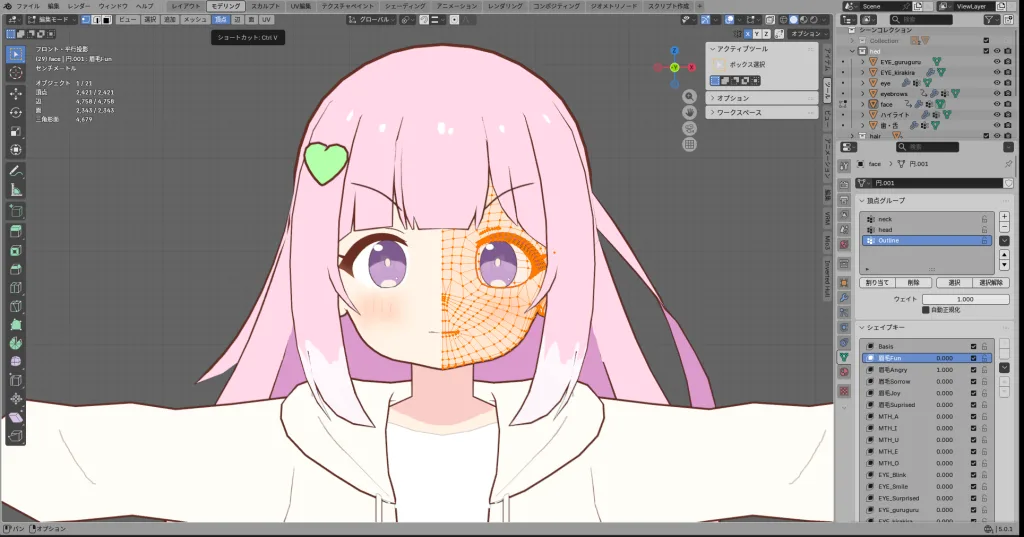Select the Measure tool

[16, 190]
